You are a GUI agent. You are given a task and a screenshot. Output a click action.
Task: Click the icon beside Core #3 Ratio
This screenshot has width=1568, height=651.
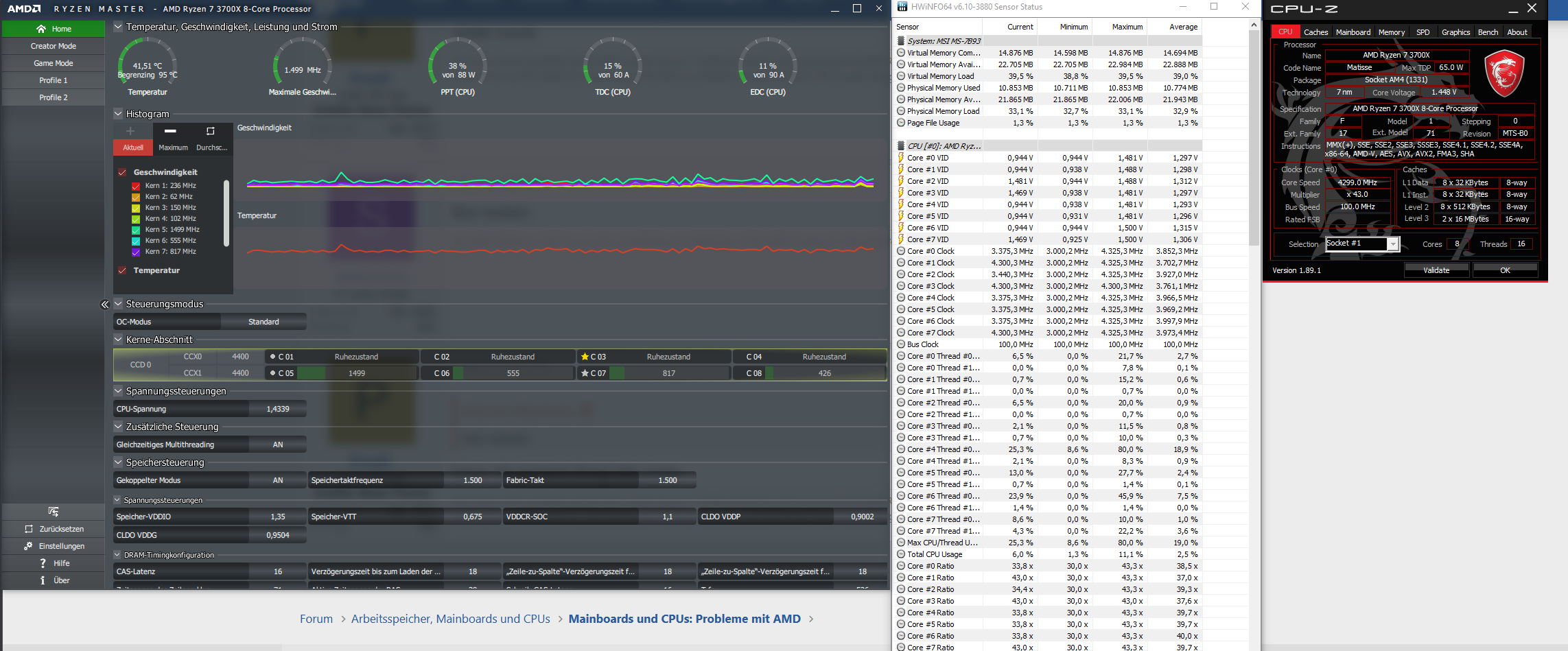(901, 601)
